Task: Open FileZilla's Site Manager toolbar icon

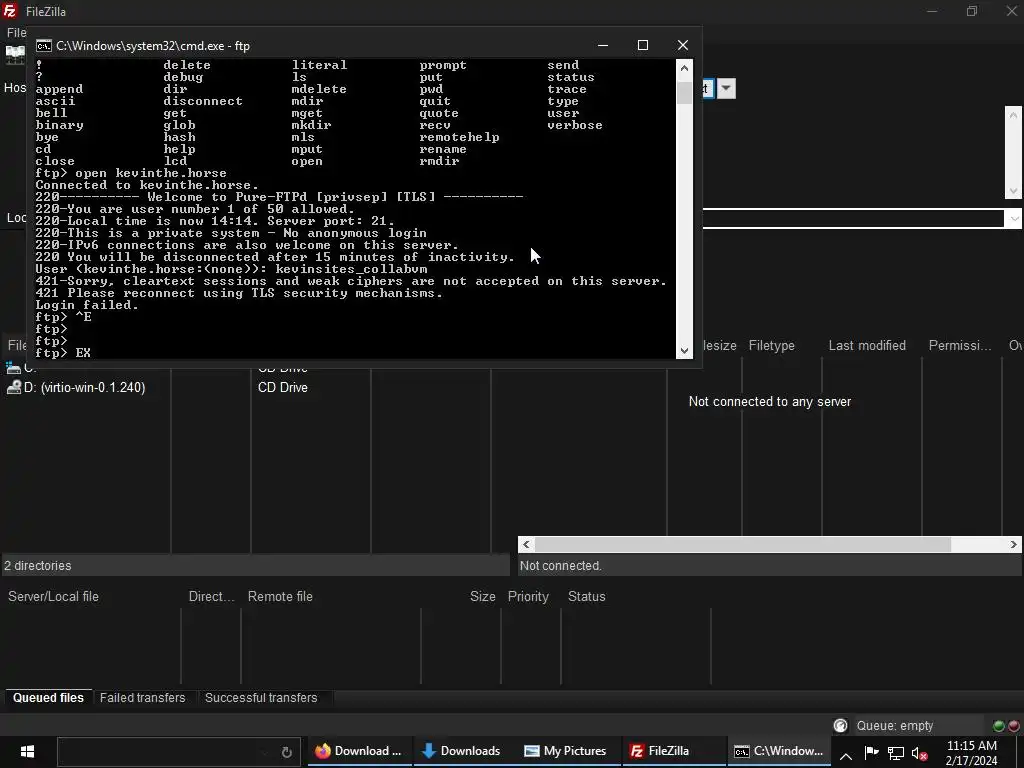Action: (x=14, y=55)
